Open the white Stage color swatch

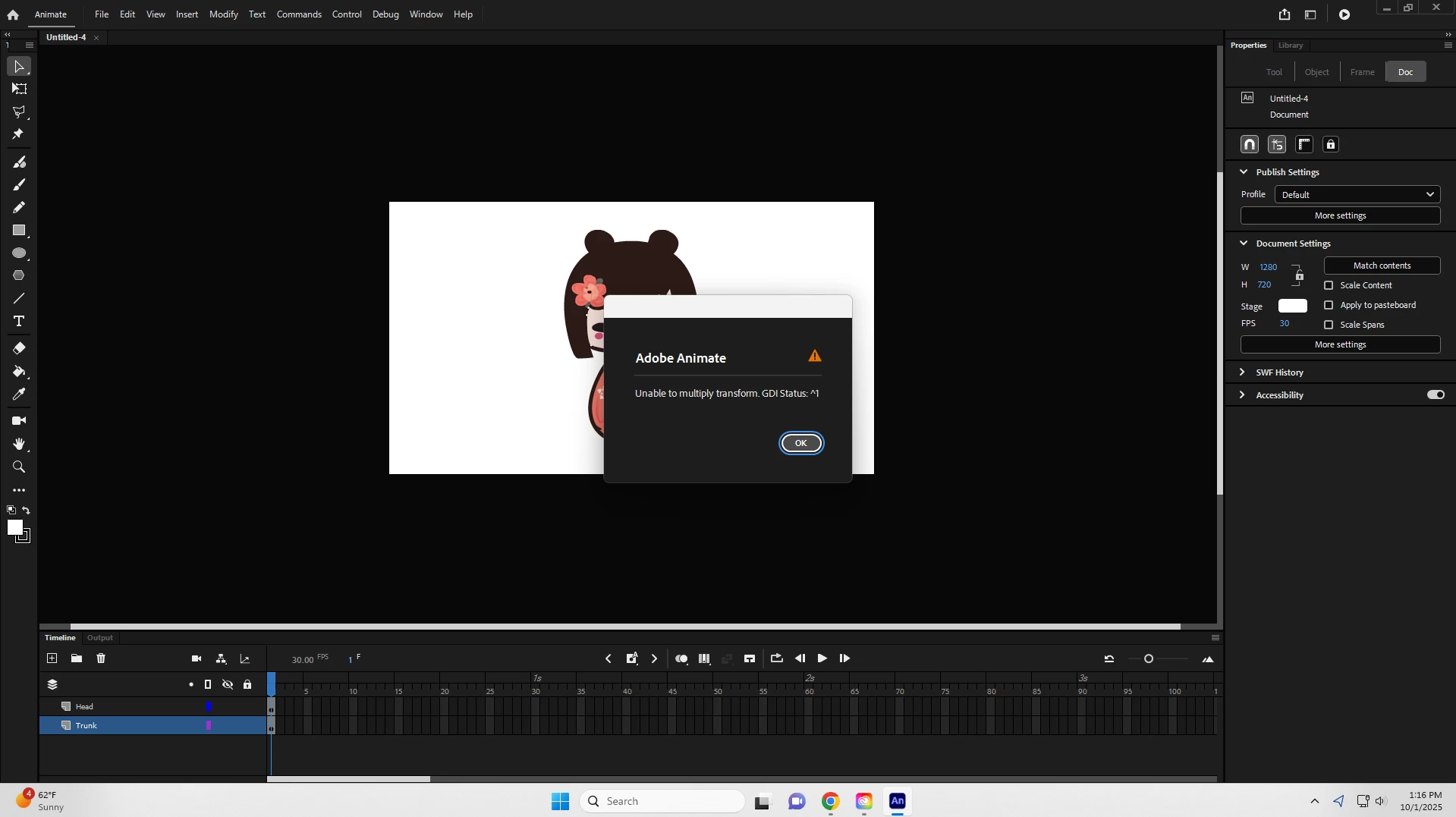(1292, 306)
